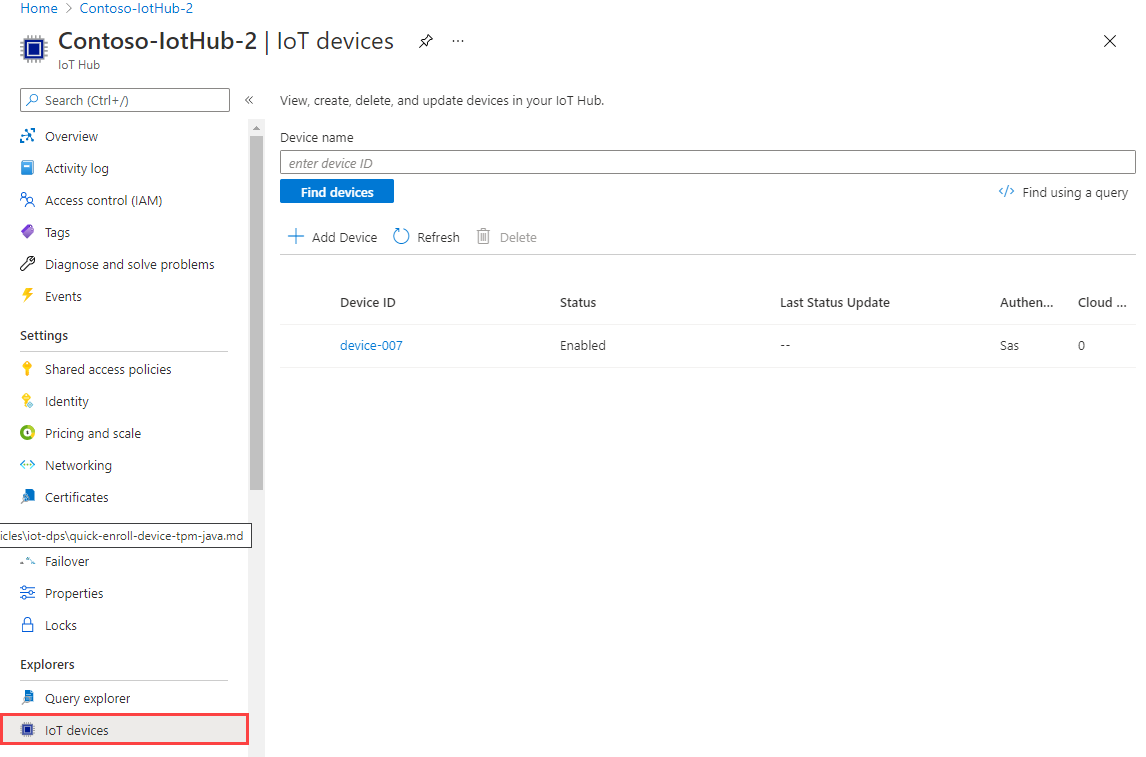Screen dimensions: 1146x757
Task: Click the Refresh icon in the toolbar
Action: coord(401,237)
